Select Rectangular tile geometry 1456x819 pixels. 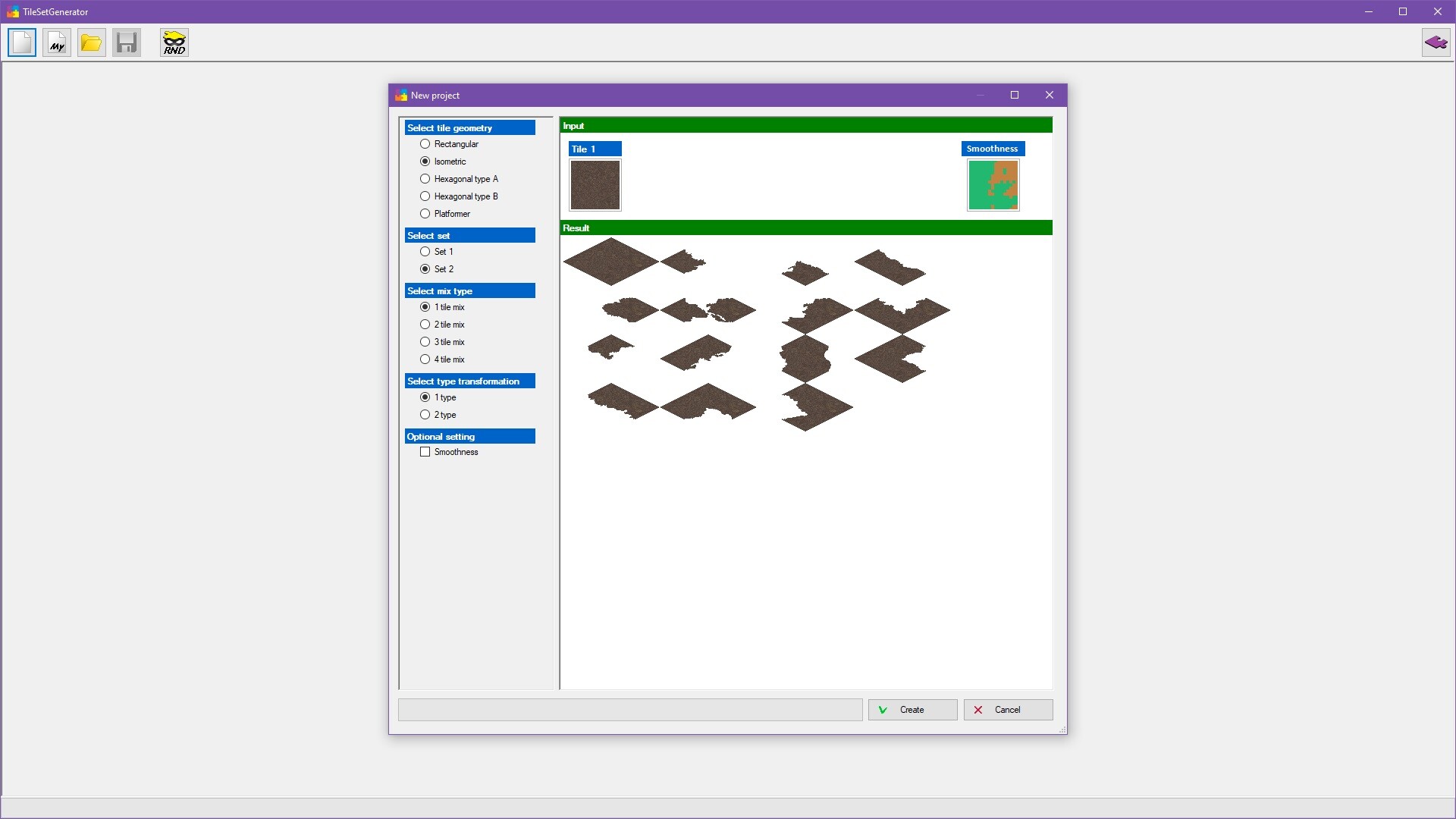(425, 143)
